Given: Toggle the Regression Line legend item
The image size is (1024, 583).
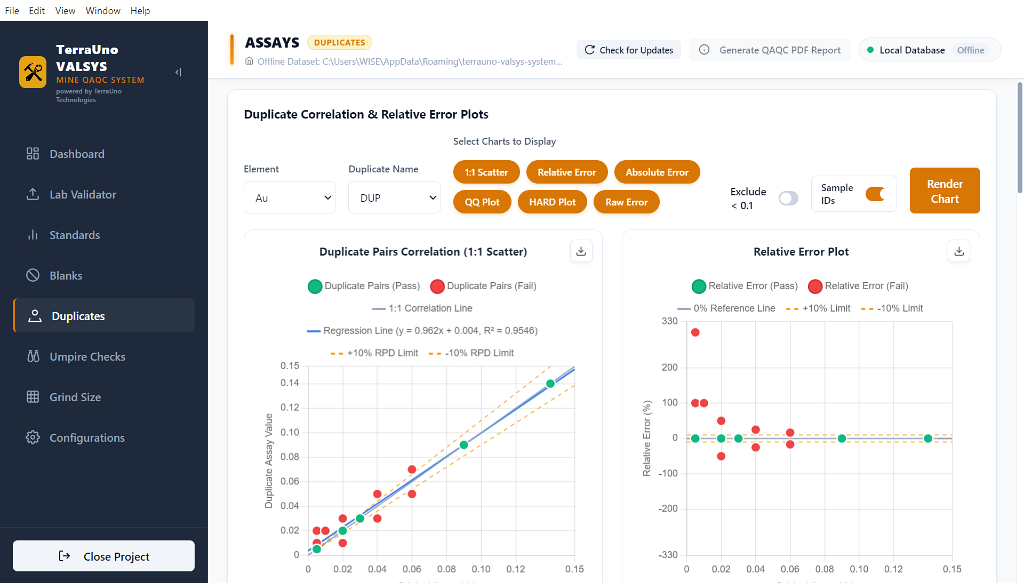Looking at the screenshot, I should pos(423,330).
